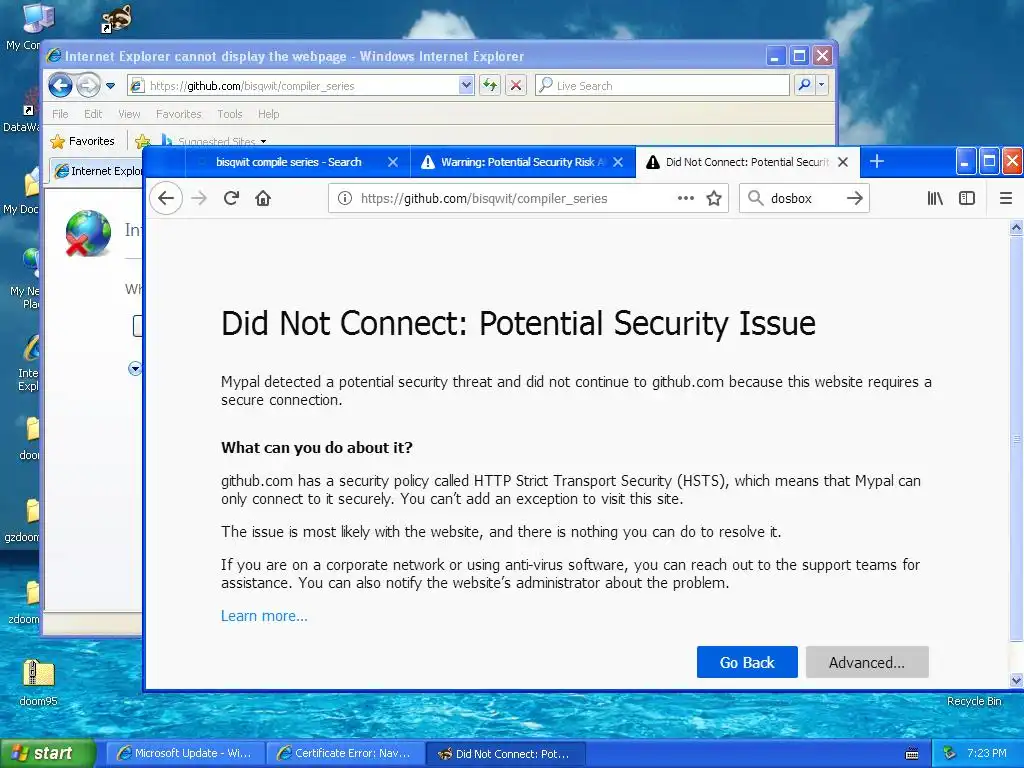The image size is (1024, 768).
Task: Reload the page in Mypal browser
Action: (x=231, y=198)
